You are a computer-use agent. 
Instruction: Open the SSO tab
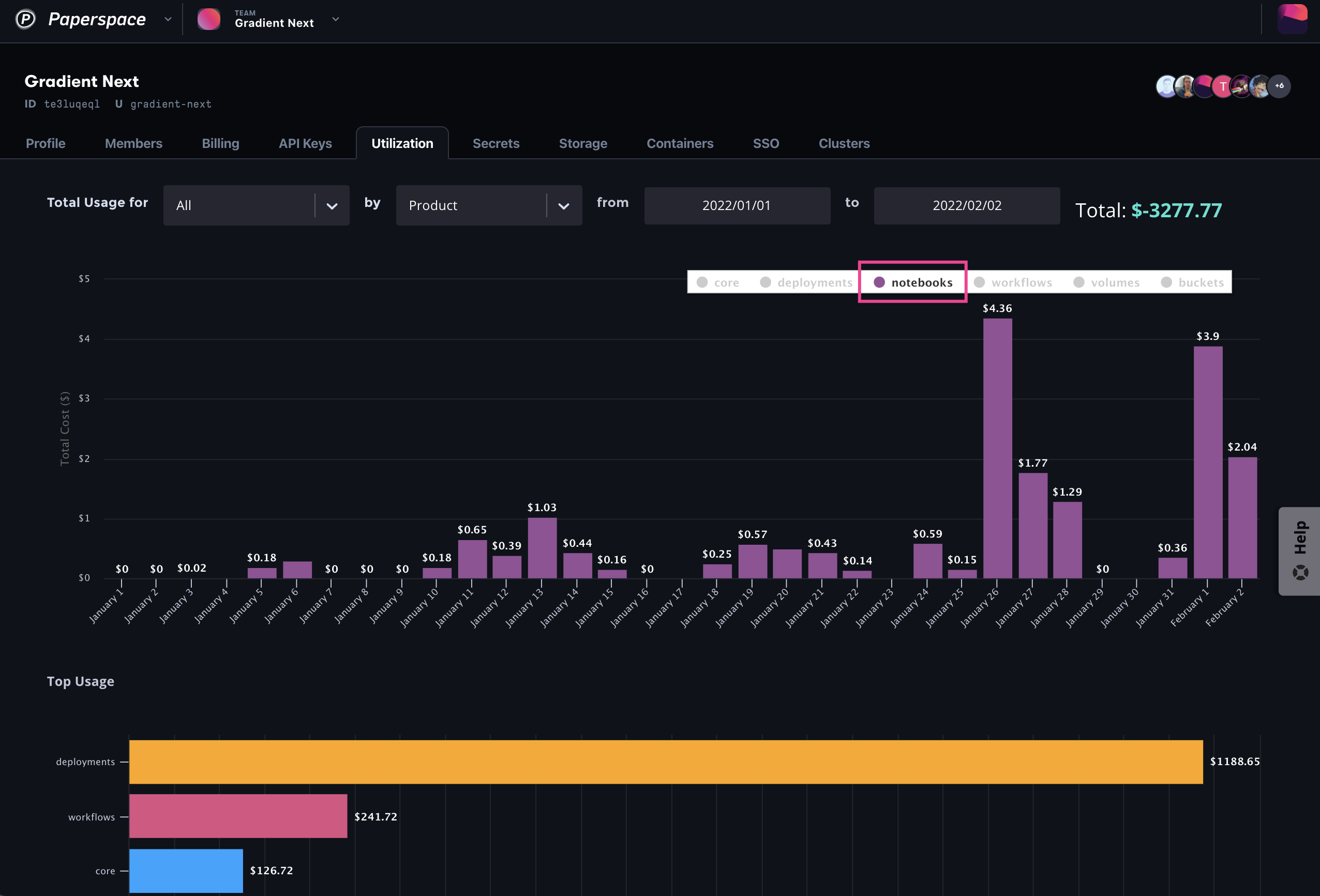click(x=766, y=143)
